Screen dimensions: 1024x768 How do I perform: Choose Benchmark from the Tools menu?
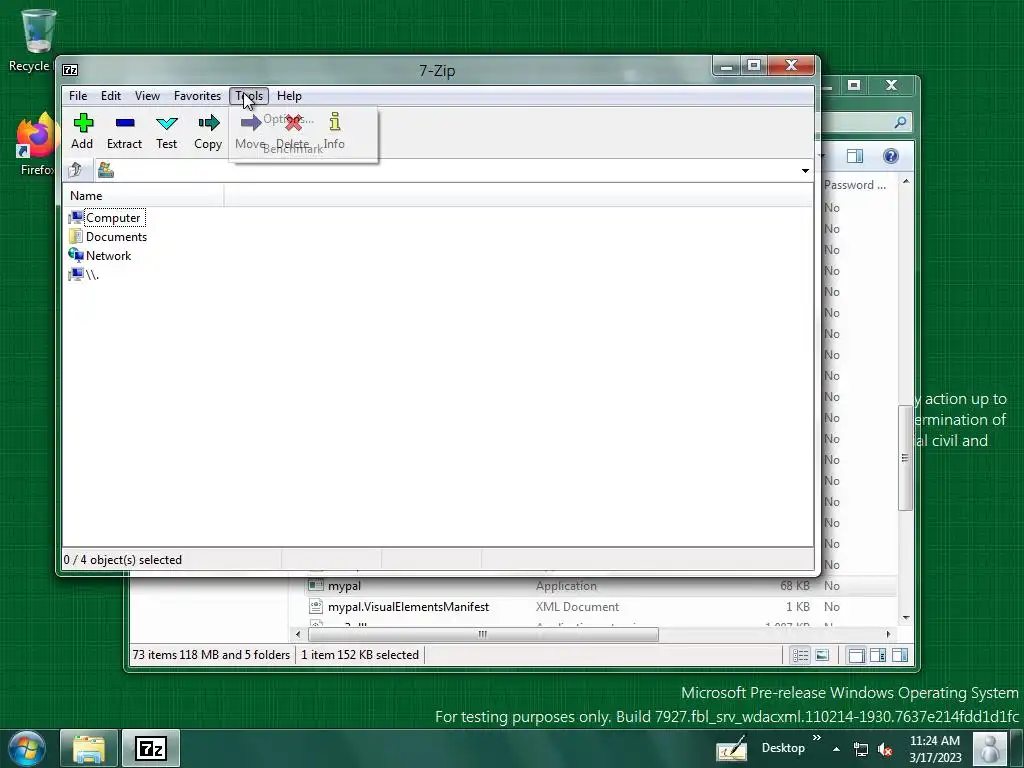[x=293, y=149]
